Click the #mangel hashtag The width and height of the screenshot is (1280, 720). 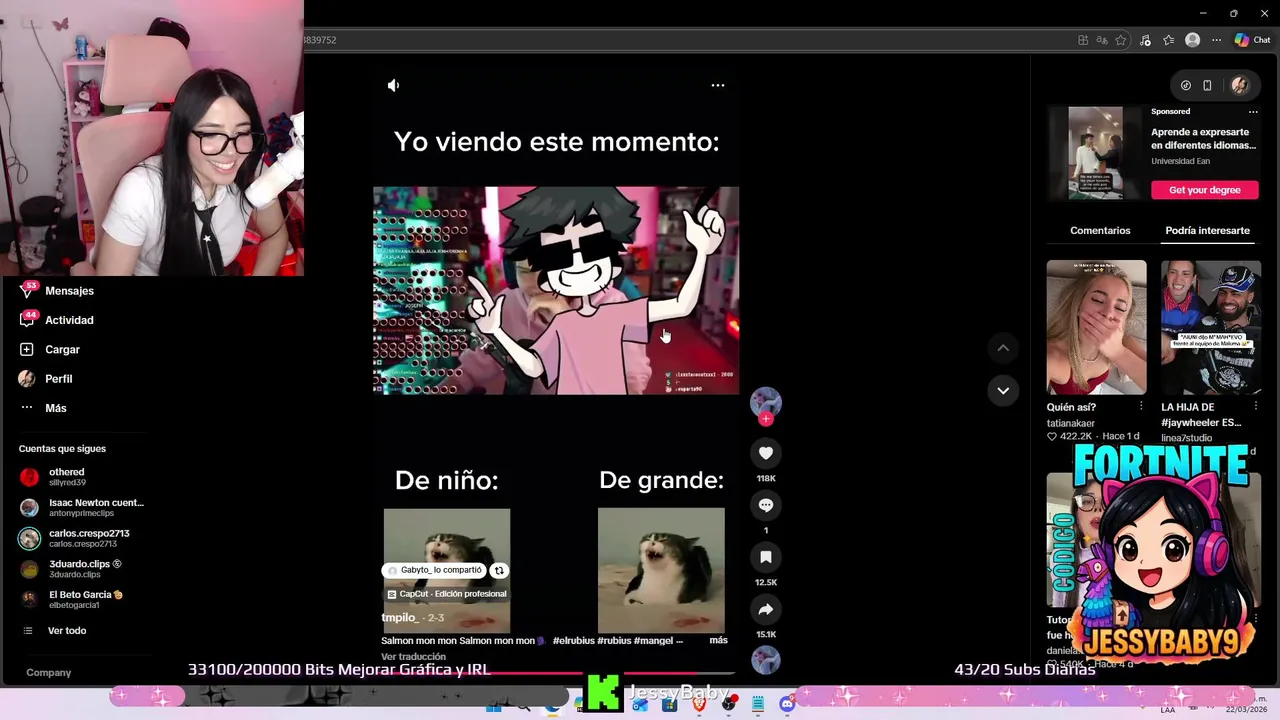[x=654, y=640]
